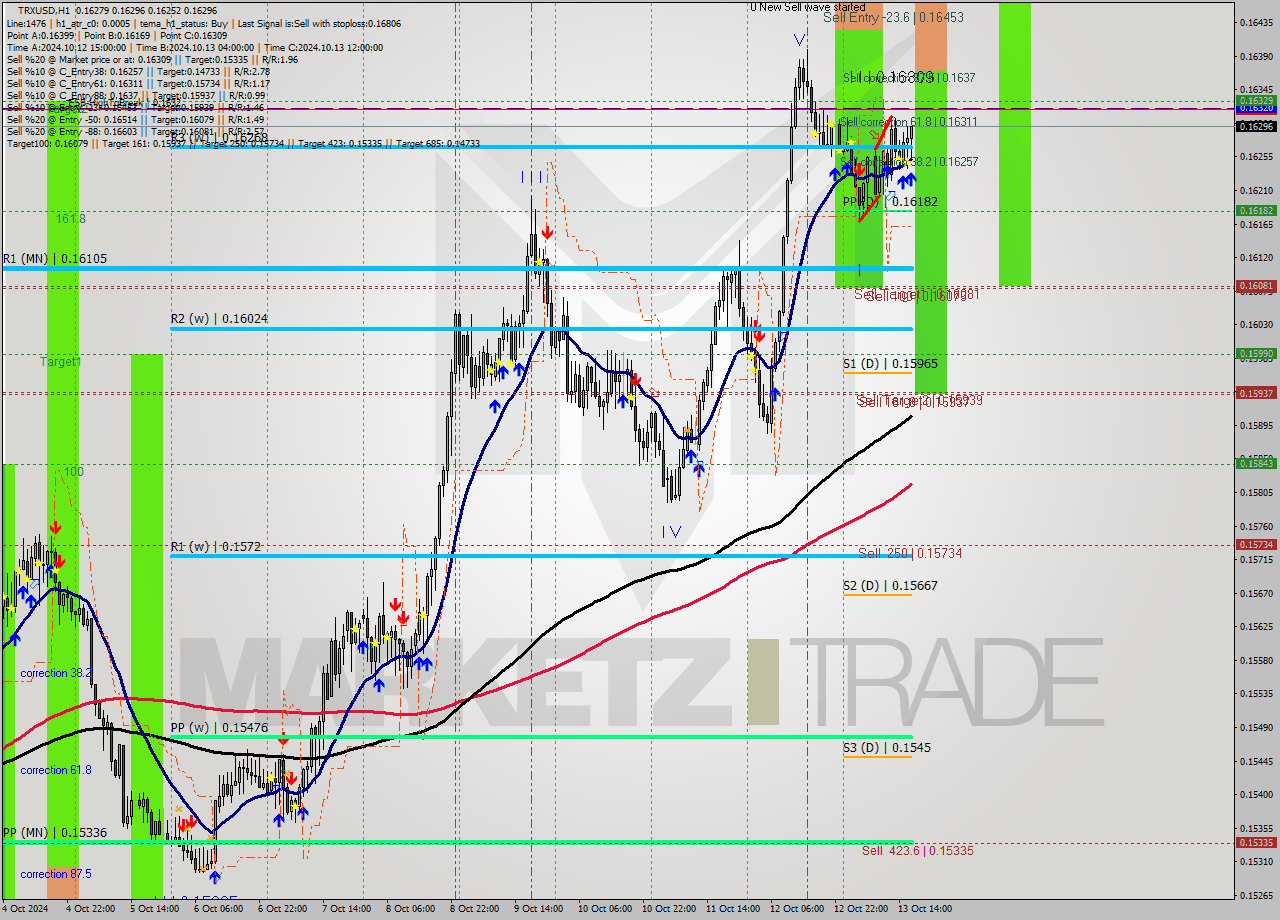Select the 'S1 (D) | 0.15965' support label
Viewport: 1280px width, 920px height.
coord(890,364)
